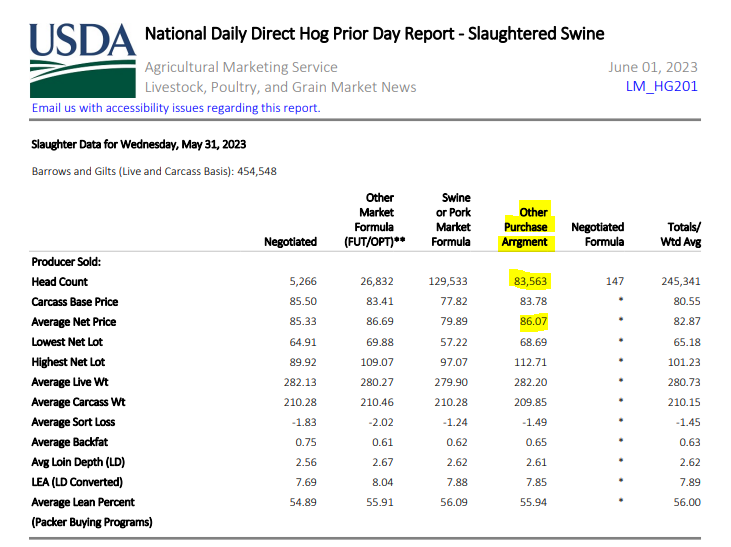Click Average Net Price total 82.87
The image size is (731, 547).
click(687, 321)
